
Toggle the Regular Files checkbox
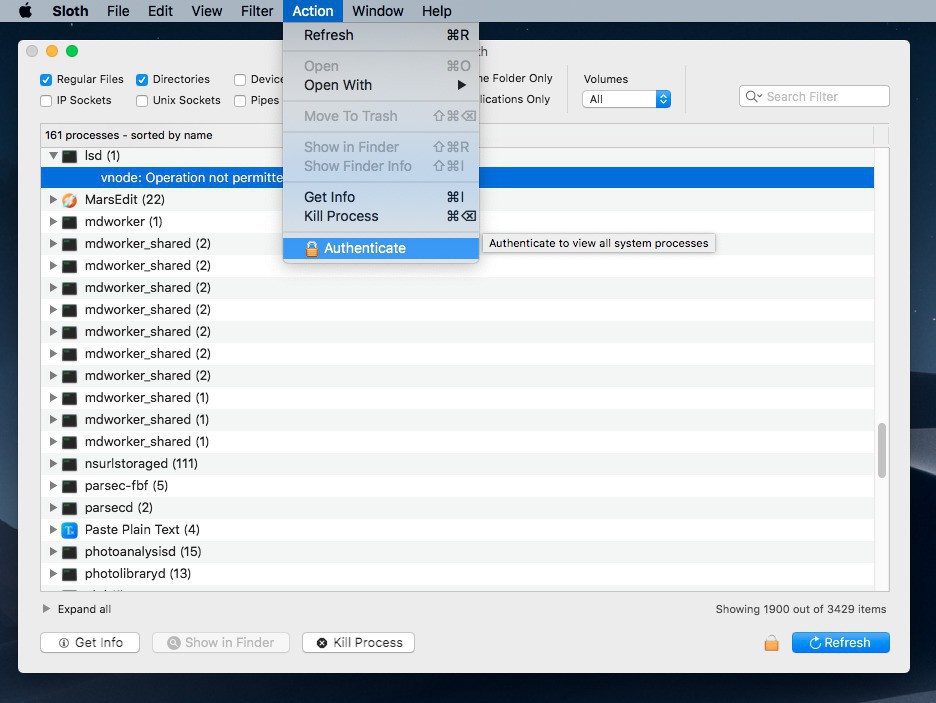[46, 79]
